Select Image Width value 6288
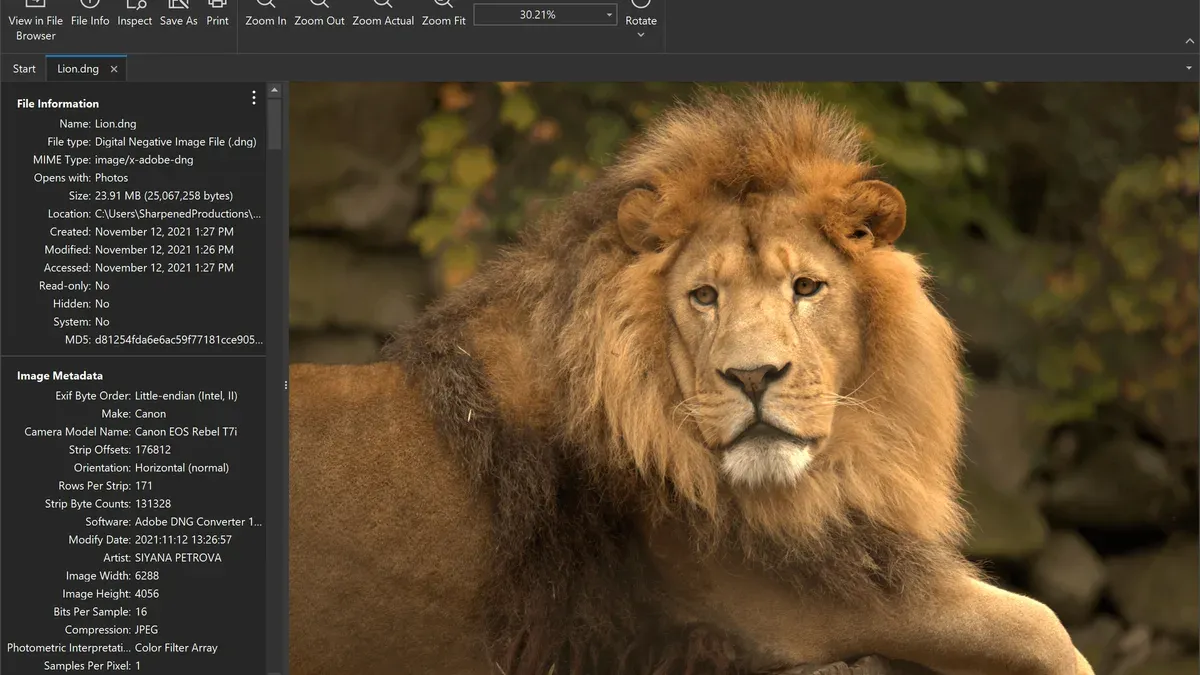Image resolution: width=1200 pixels, height=675 pixels. pos(147,576)
